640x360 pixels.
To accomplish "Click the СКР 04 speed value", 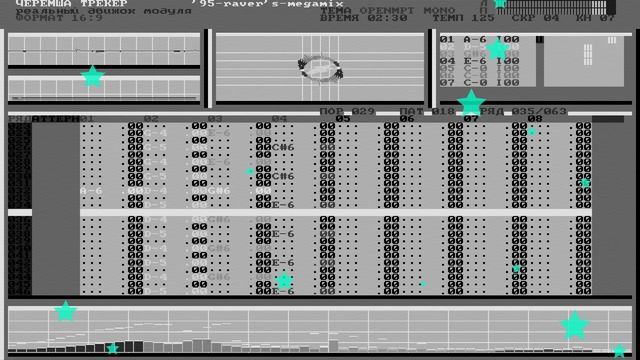I will click(535, 18).
